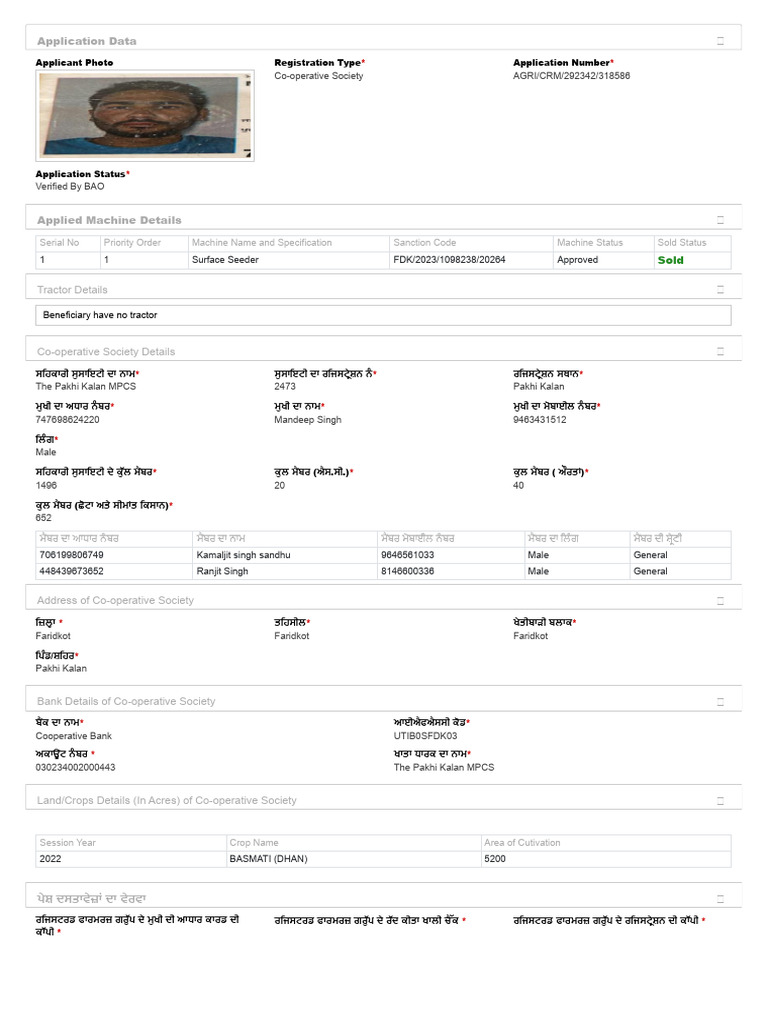Select IFSC code UTIB0SFDK03
768x1024 pixels.
[425, 736]
